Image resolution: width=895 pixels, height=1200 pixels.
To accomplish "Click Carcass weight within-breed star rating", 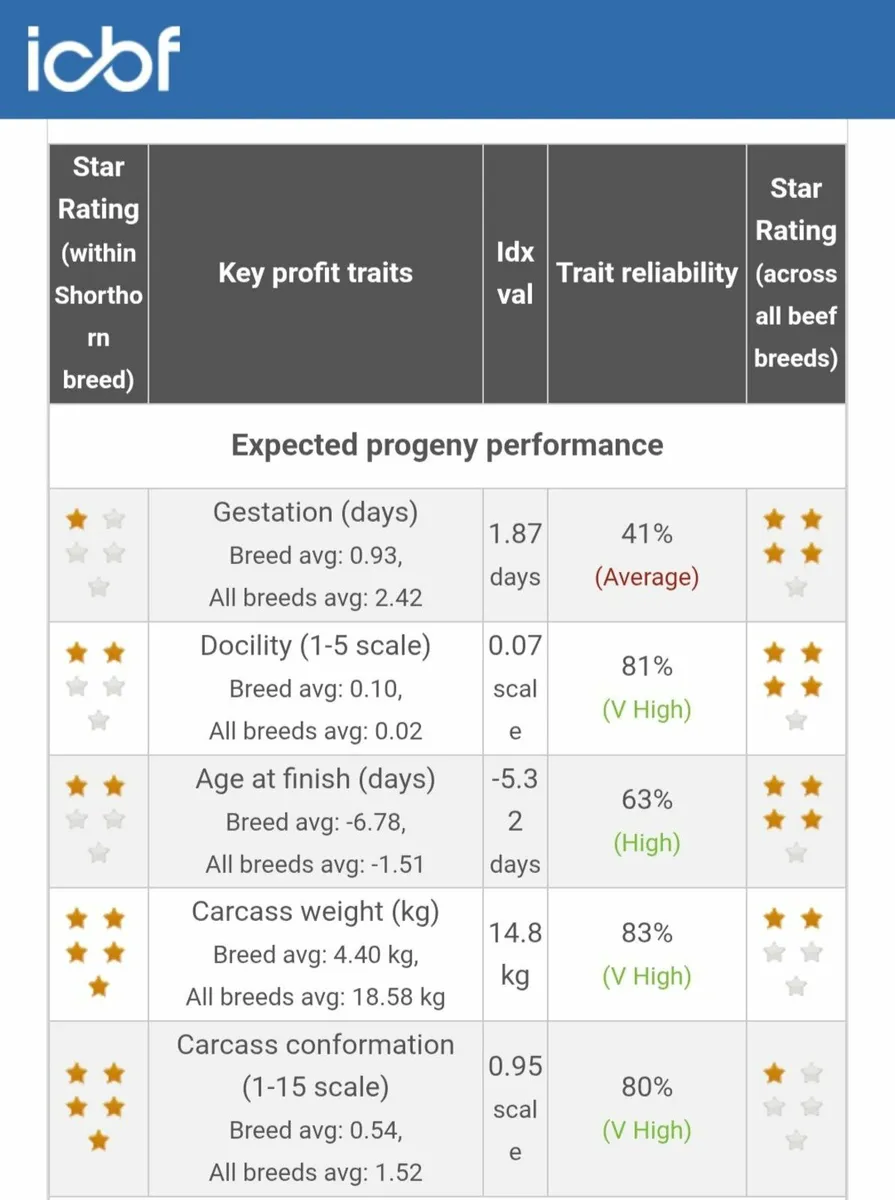I will tap(96, 952).
